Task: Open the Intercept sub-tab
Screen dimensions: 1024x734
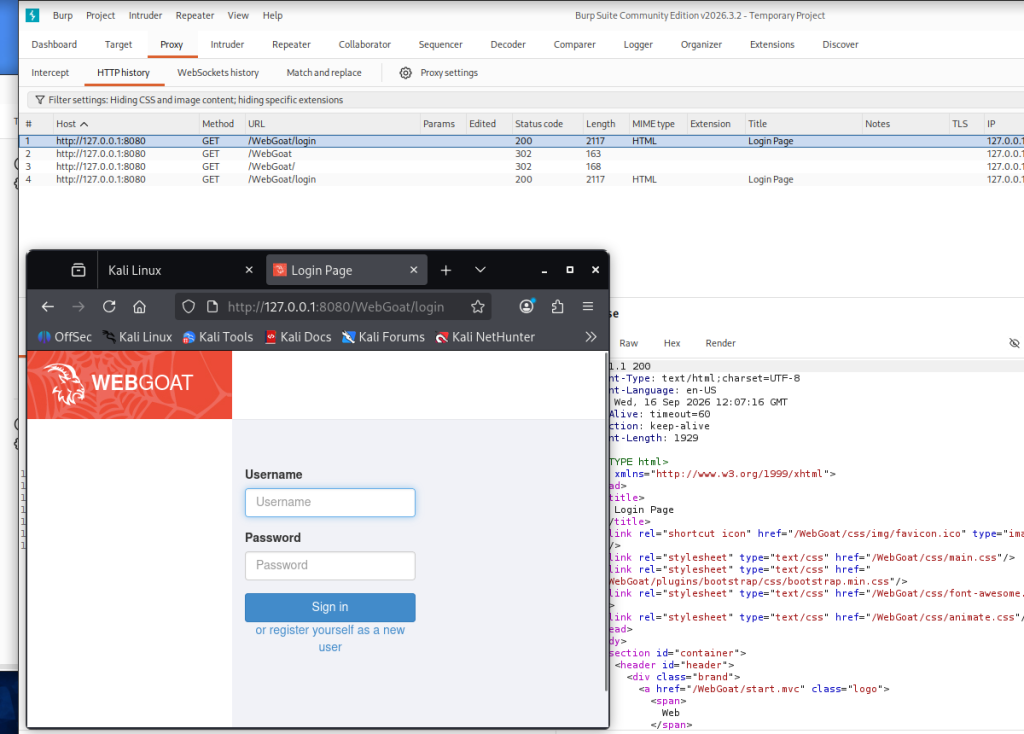Action: [x=50, y=72]
